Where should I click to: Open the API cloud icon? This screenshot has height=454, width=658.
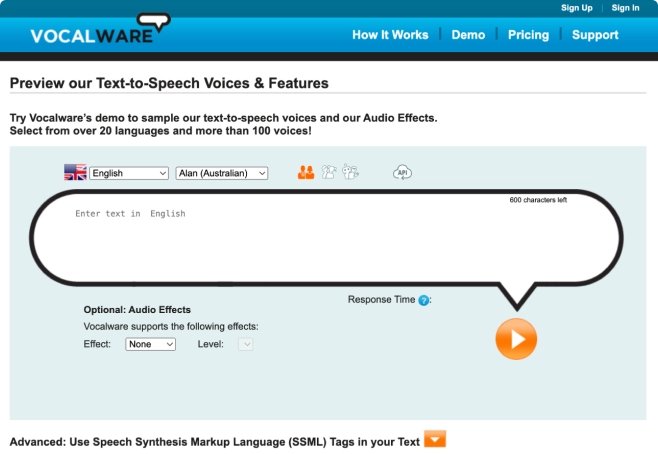(402, 172)
